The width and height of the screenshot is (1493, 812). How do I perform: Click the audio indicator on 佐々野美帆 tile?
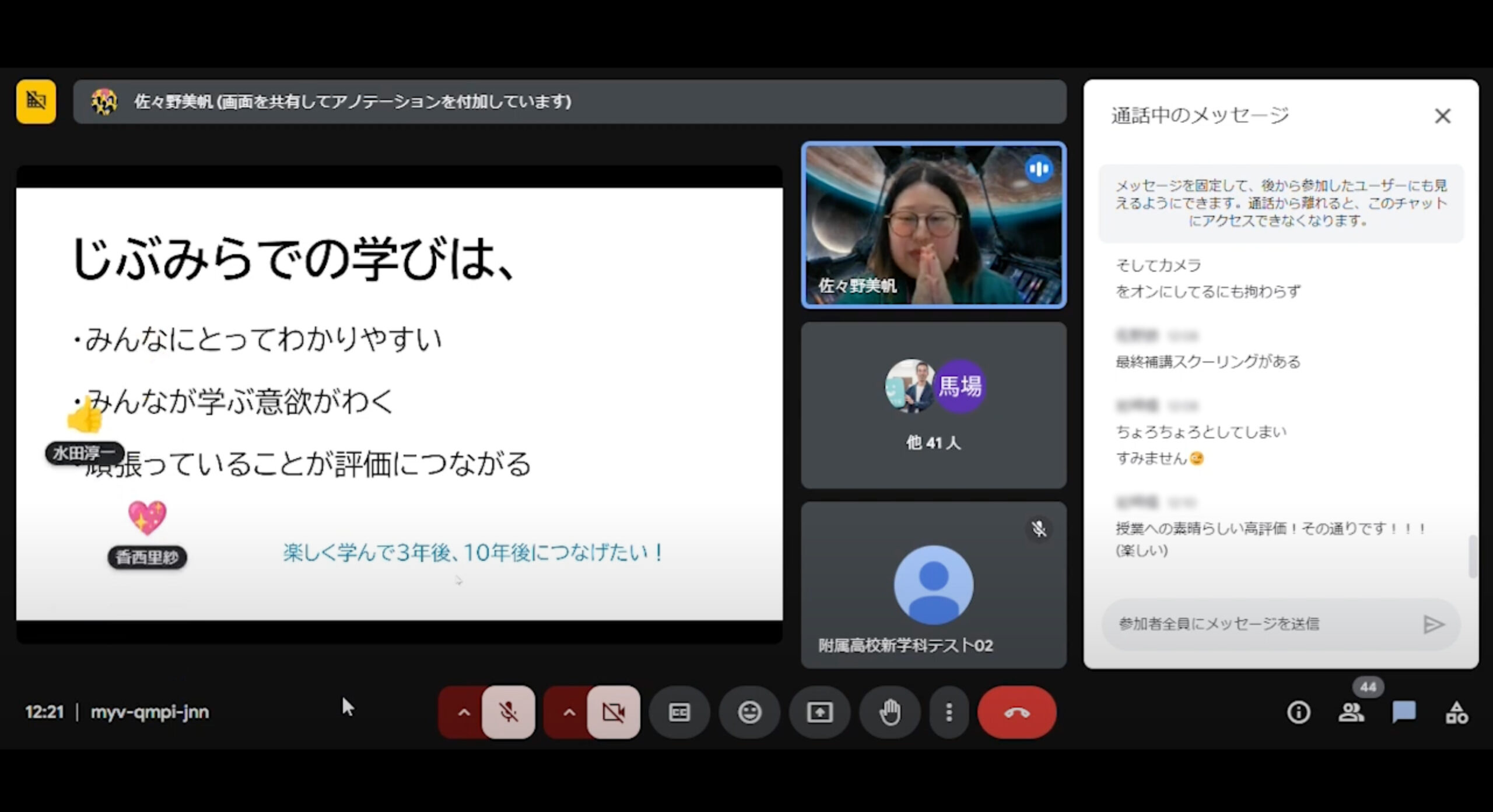click(x=1039, y=169)
